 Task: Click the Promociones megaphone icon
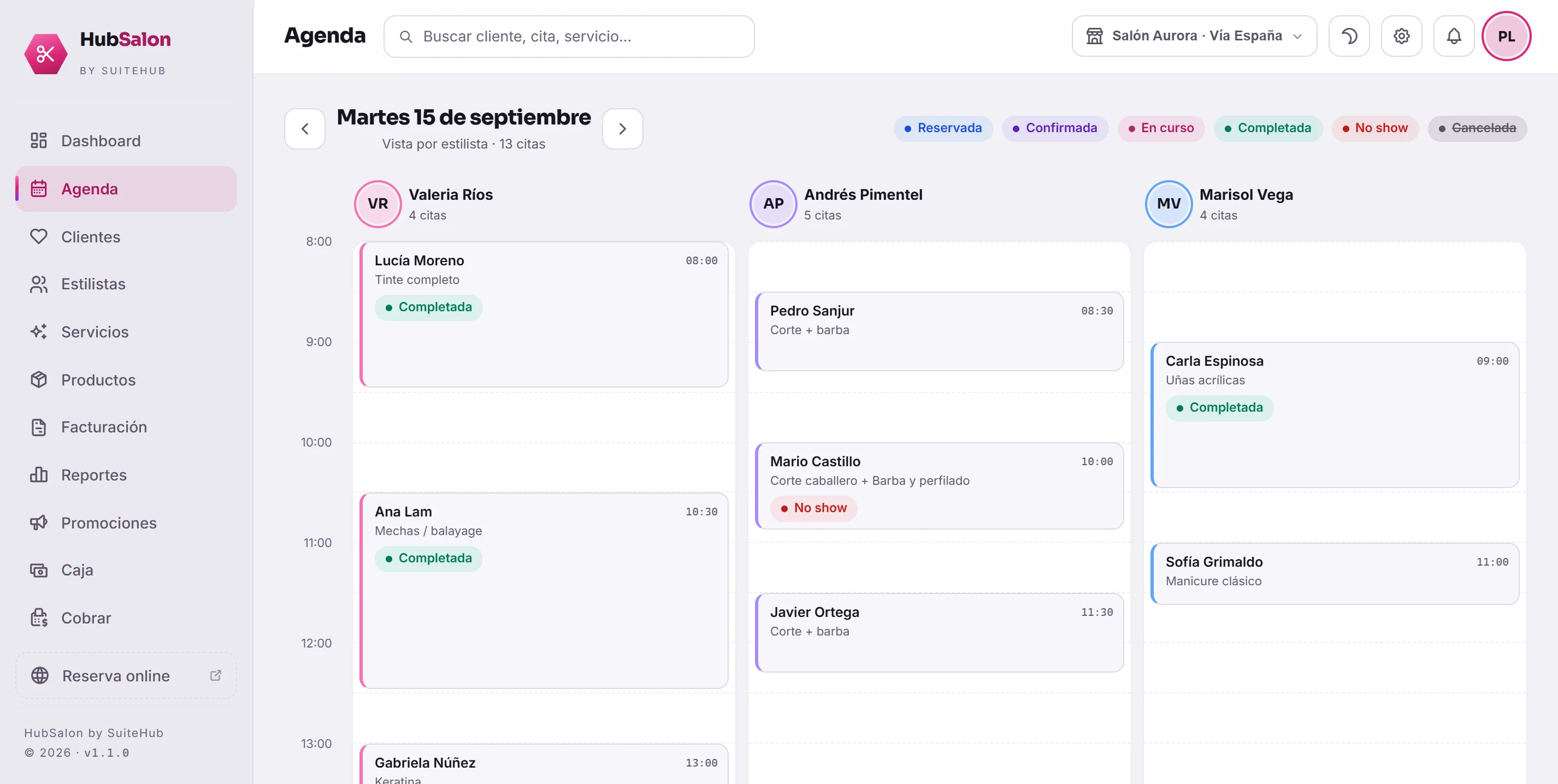(39, 522)
